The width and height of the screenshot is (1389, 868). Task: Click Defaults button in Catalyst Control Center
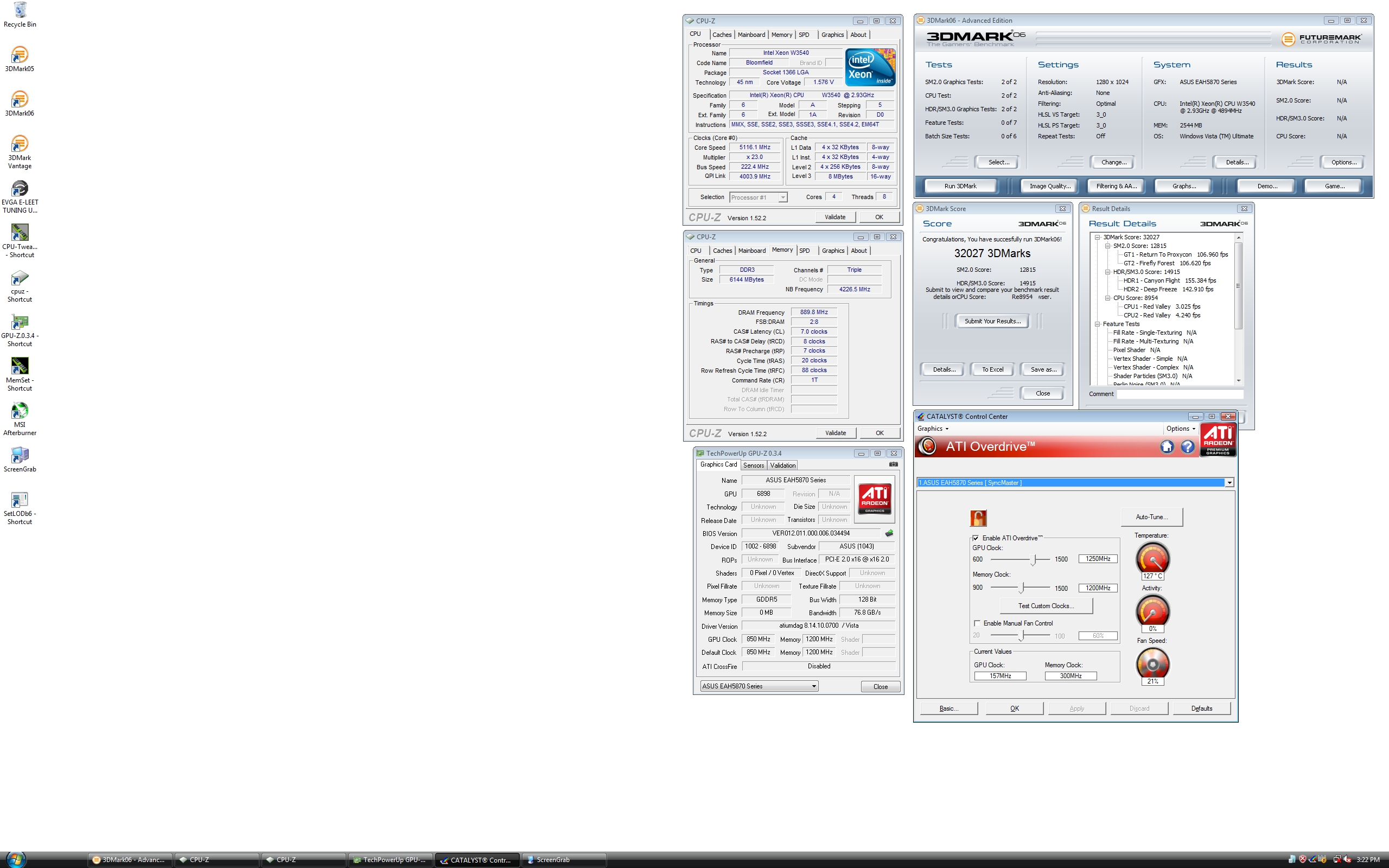coord(1201,709)
